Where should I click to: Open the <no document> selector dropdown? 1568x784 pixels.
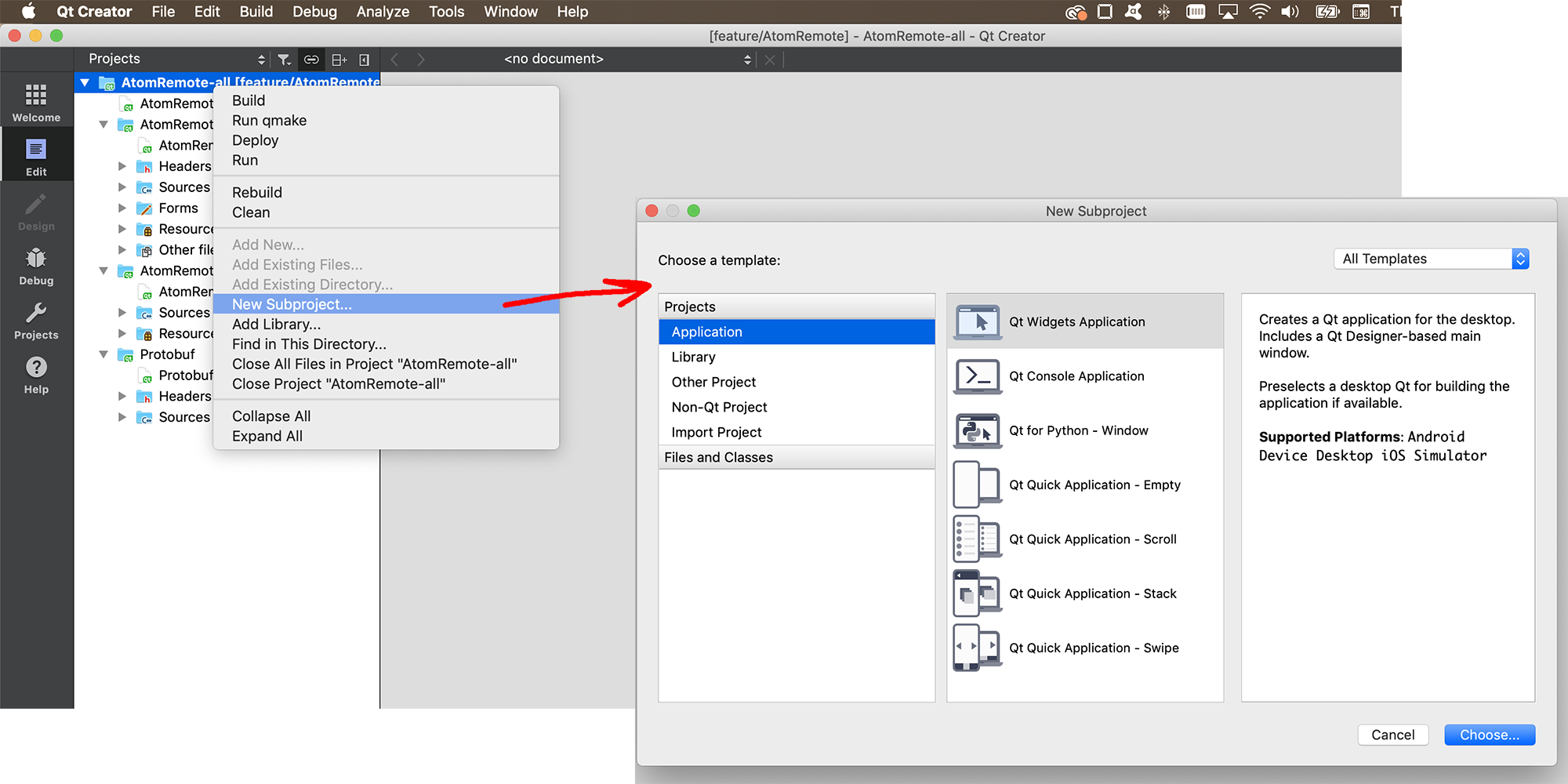click(627, 59)
